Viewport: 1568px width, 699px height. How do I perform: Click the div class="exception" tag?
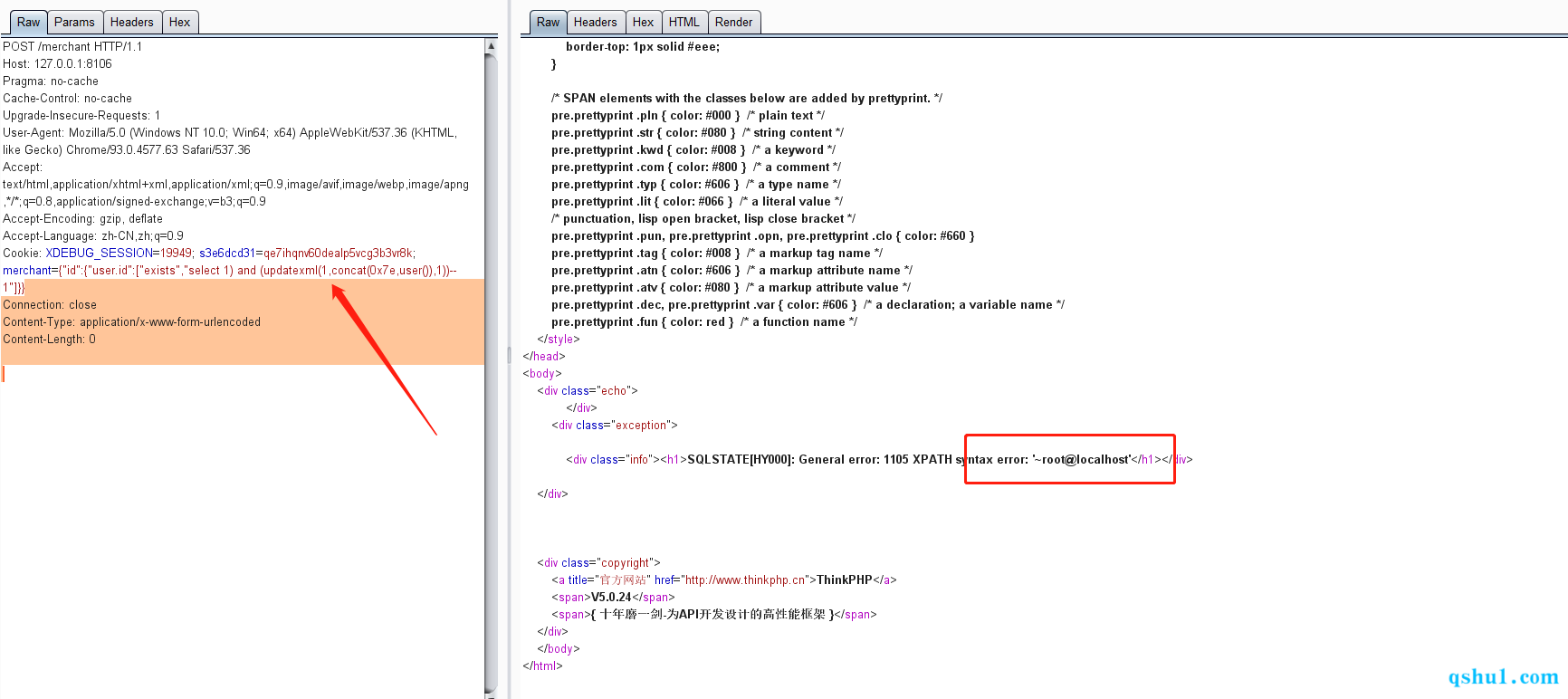(x=615, y=425)
